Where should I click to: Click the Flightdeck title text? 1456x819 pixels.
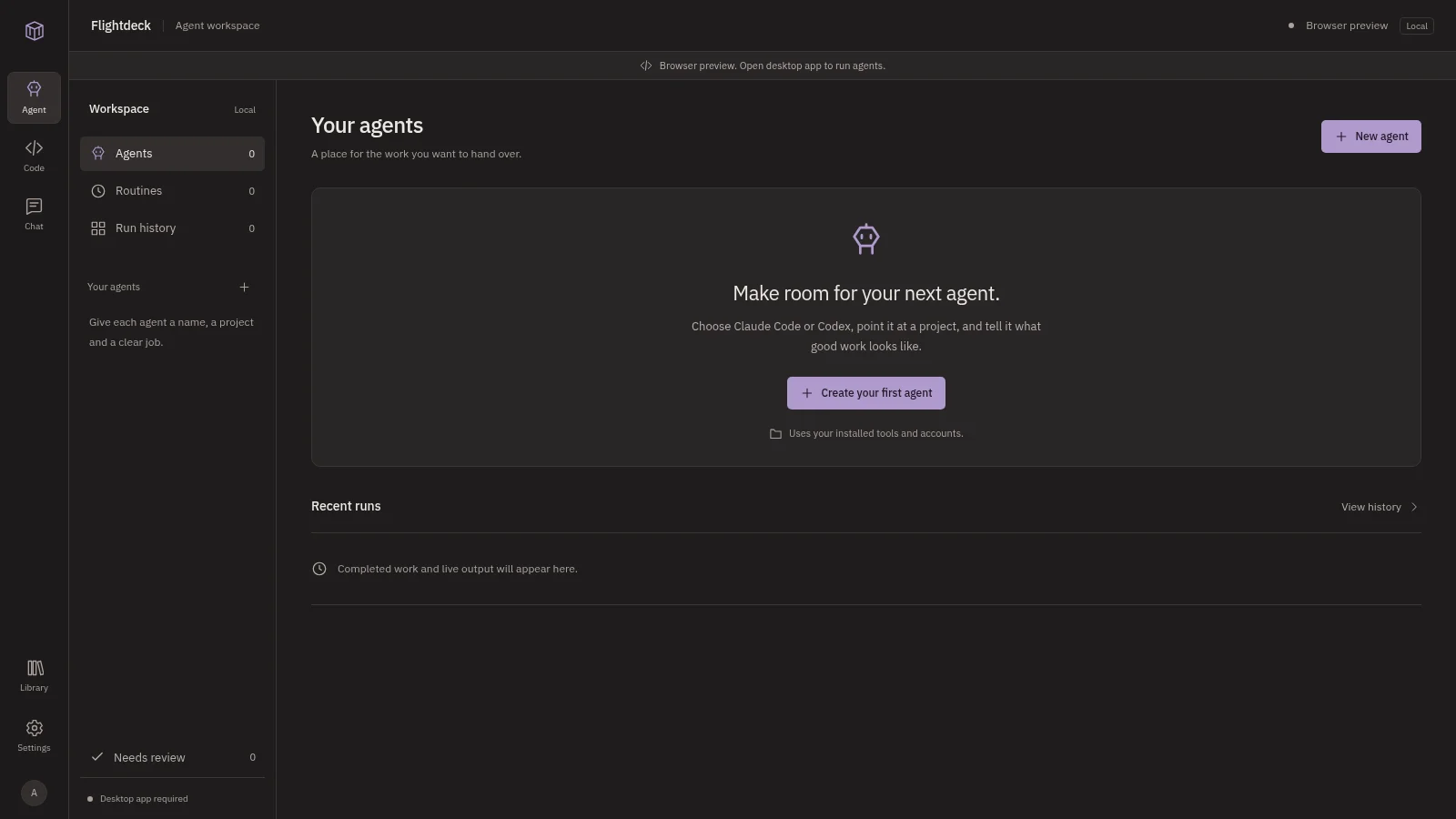[121, 25]
